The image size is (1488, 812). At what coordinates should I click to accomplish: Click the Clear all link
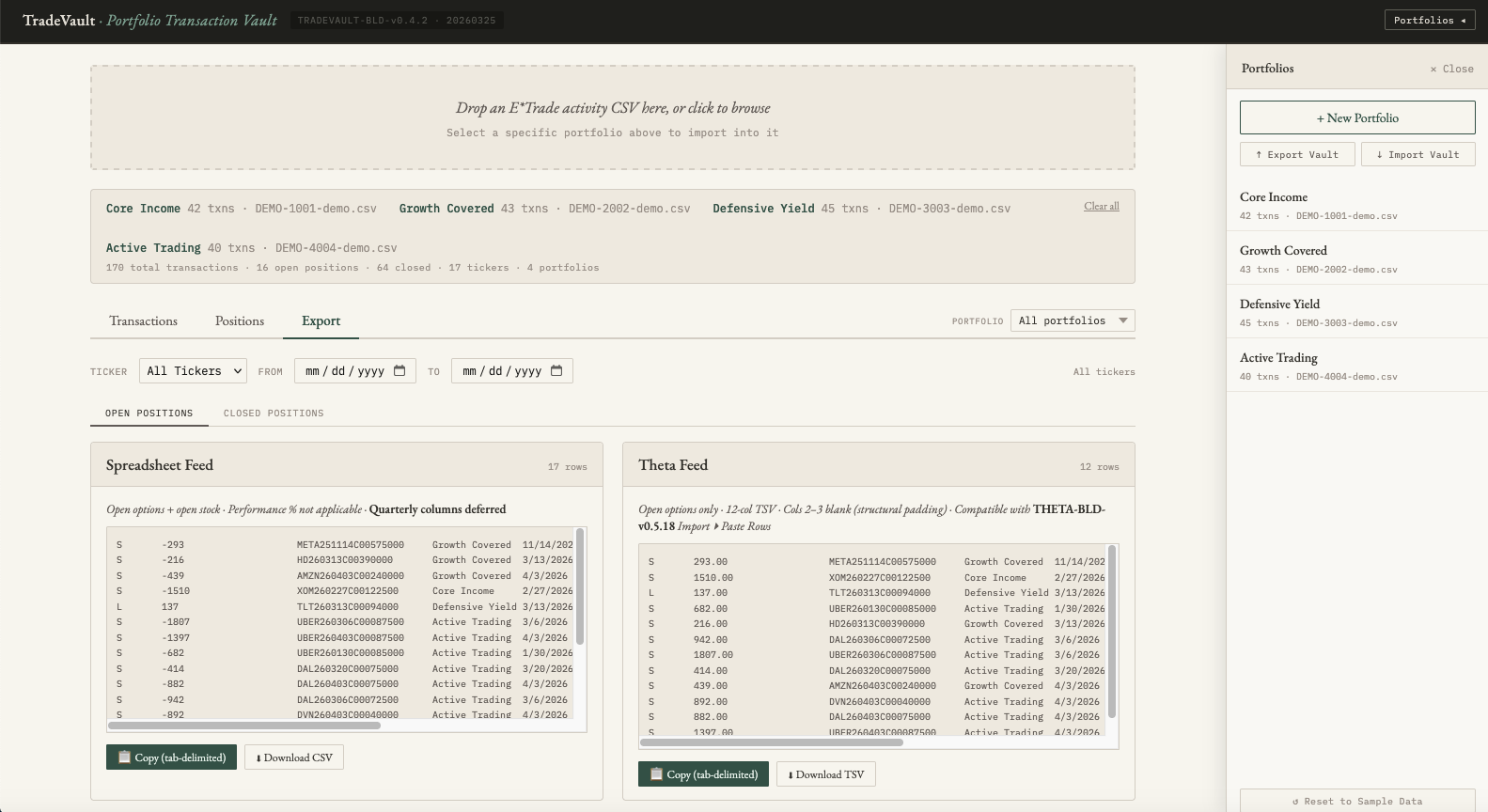pyautogui.click(x=1101, y=206)
